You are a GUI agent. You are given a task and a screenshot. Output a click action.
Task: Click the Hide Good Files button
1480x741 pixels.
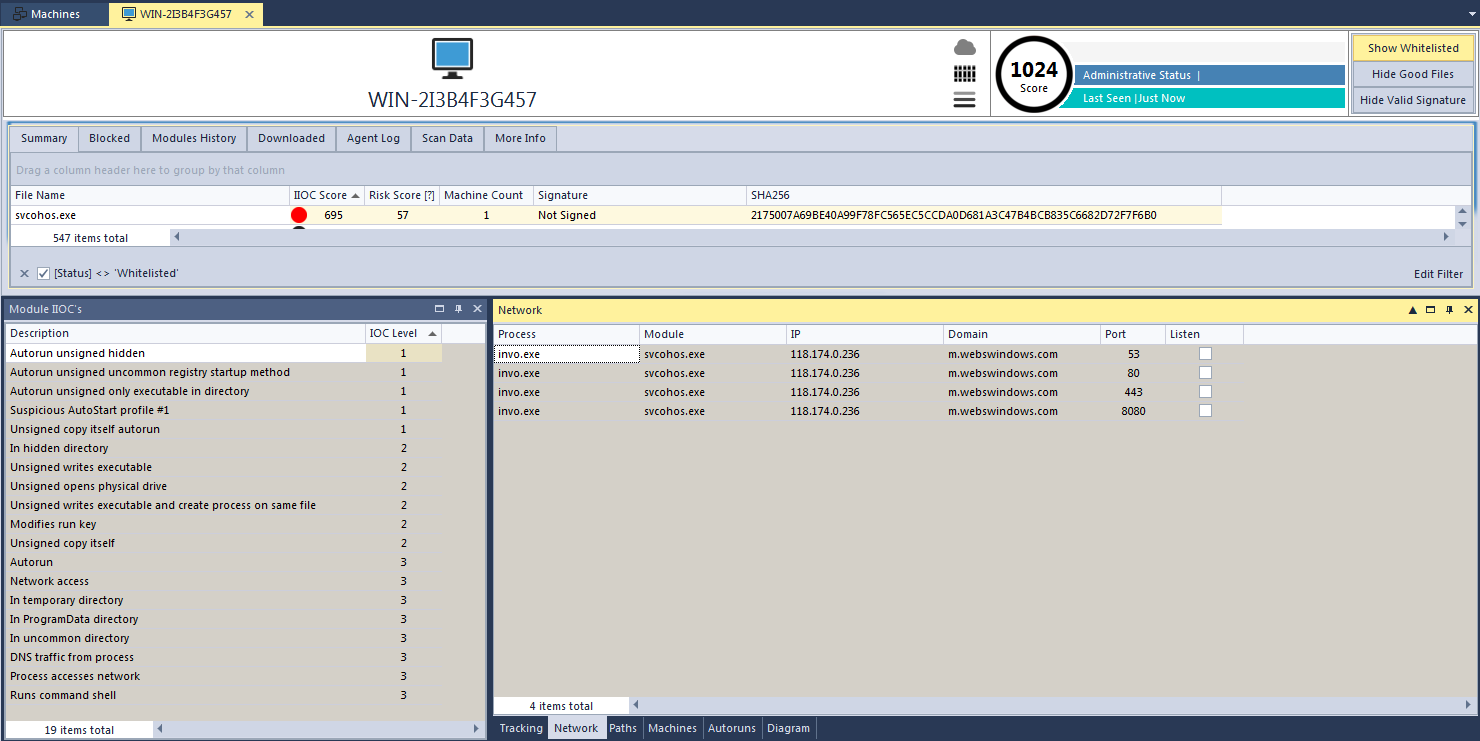coord(1412,74)
